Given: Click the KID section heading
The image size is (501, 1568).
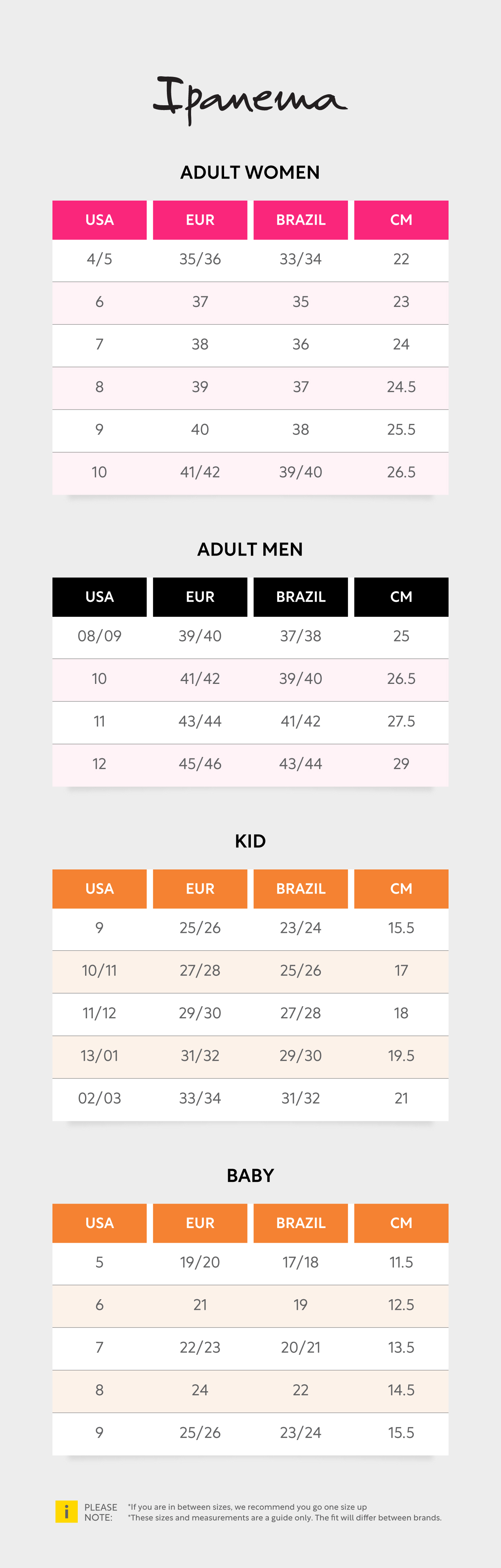Looking at the screenshot, I should (x=250, y=841).
